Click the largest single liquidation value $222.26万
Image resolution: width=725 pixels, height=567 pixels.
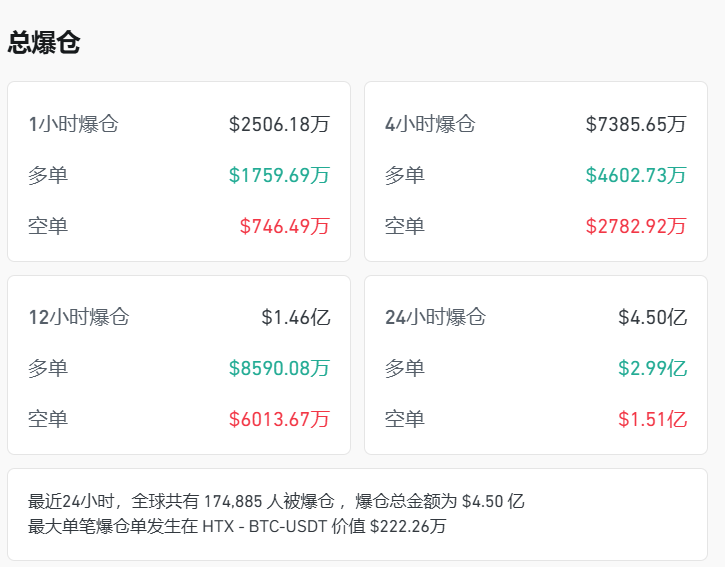point(407,525)
